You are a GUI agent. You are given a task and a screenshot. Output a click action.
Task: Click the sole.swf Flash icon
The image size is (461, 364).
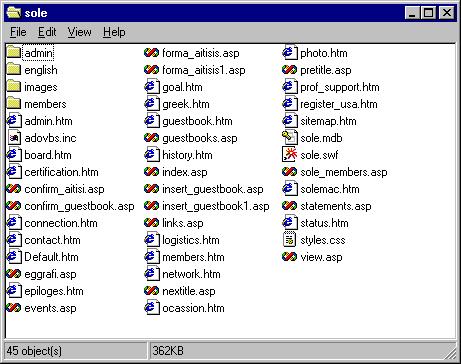[x=290, y=155]
